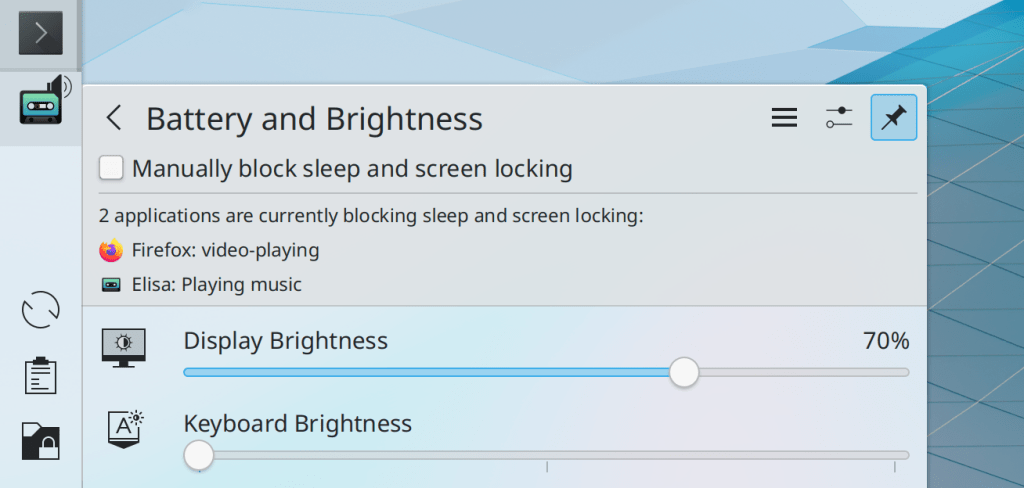Click the Display Brightness monitor icon
The width and height of the screenshot is (1024, 488).
[x=124, y=346]
